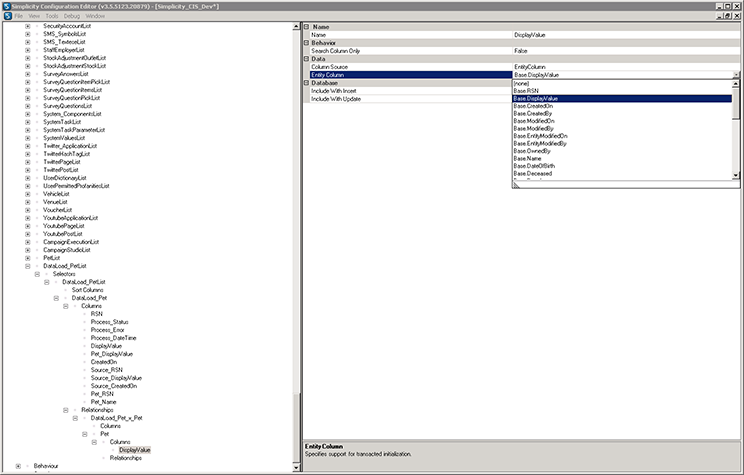Select the Pet_DisplayValue column node

(x=112, y=354)
